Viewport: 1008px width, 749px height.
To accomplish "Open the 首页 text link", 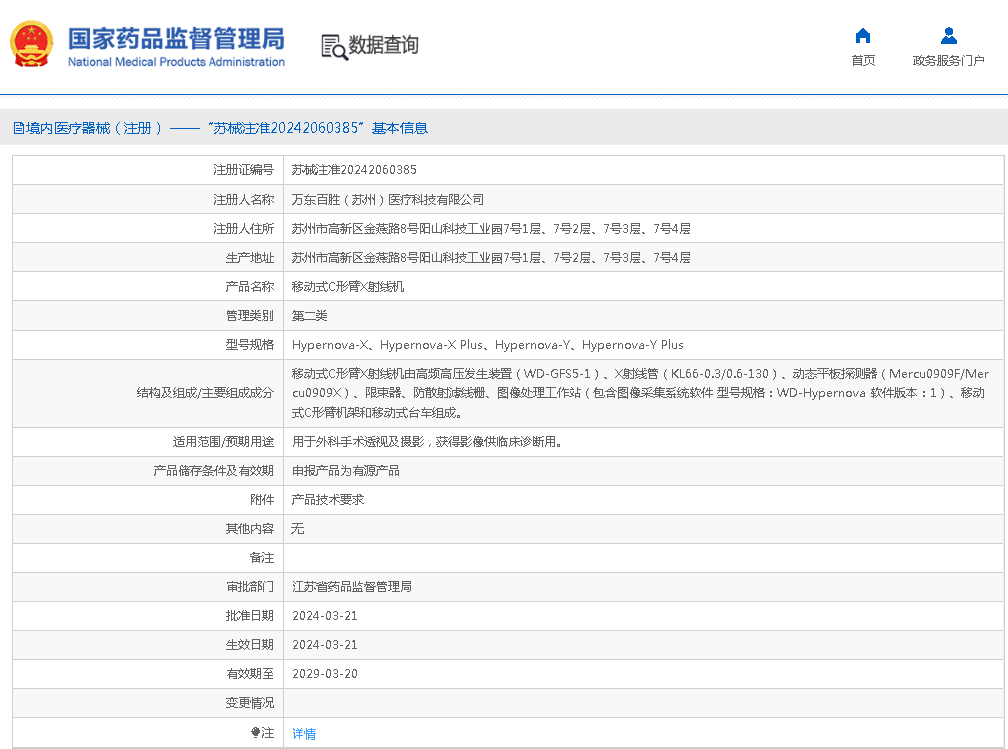I will [x=863, y=61].
